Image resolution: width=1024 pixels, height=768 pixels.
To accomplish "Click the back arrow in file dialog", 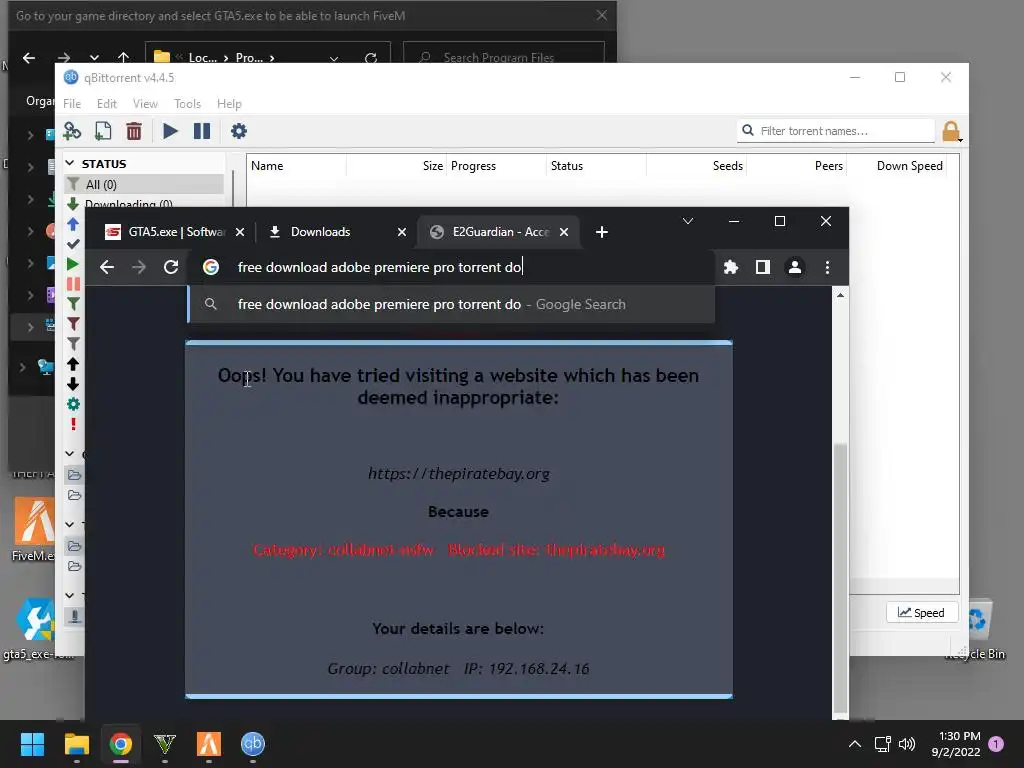I will [x=29, y=57].
